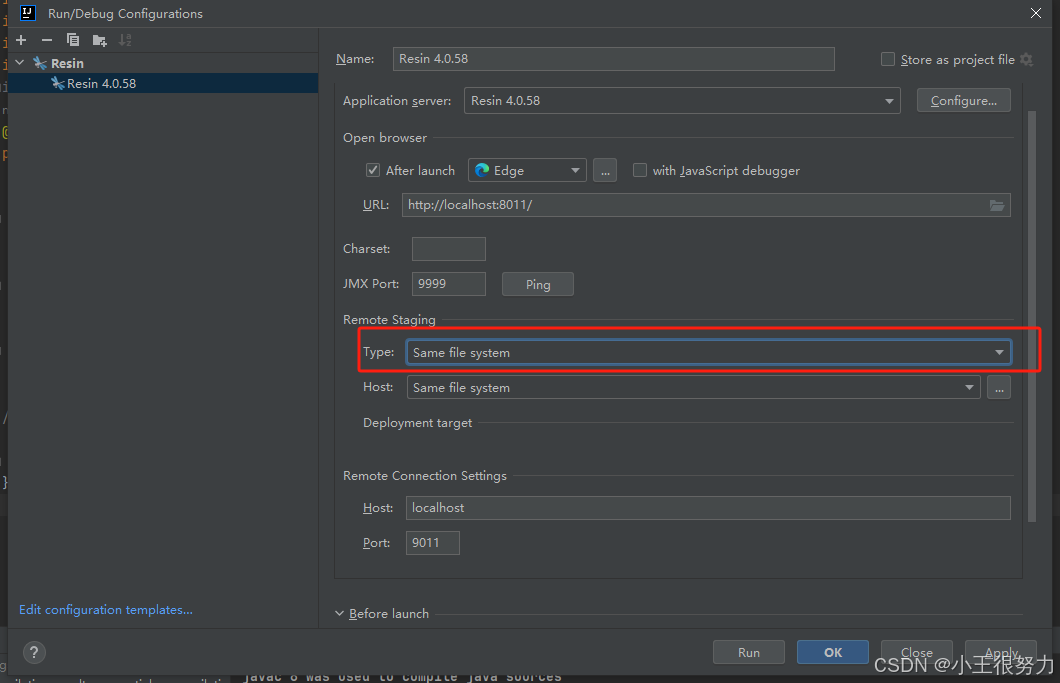Browse URL with the folder icon
This screenshot has width=1060, height=683.
pyautogui.click(x=996, y=205)
